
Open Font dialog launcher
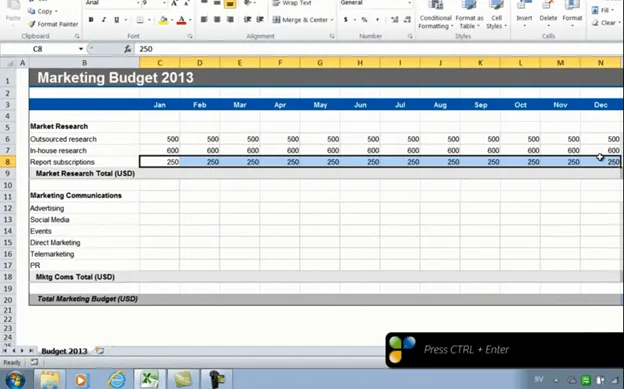pos(190,36)
